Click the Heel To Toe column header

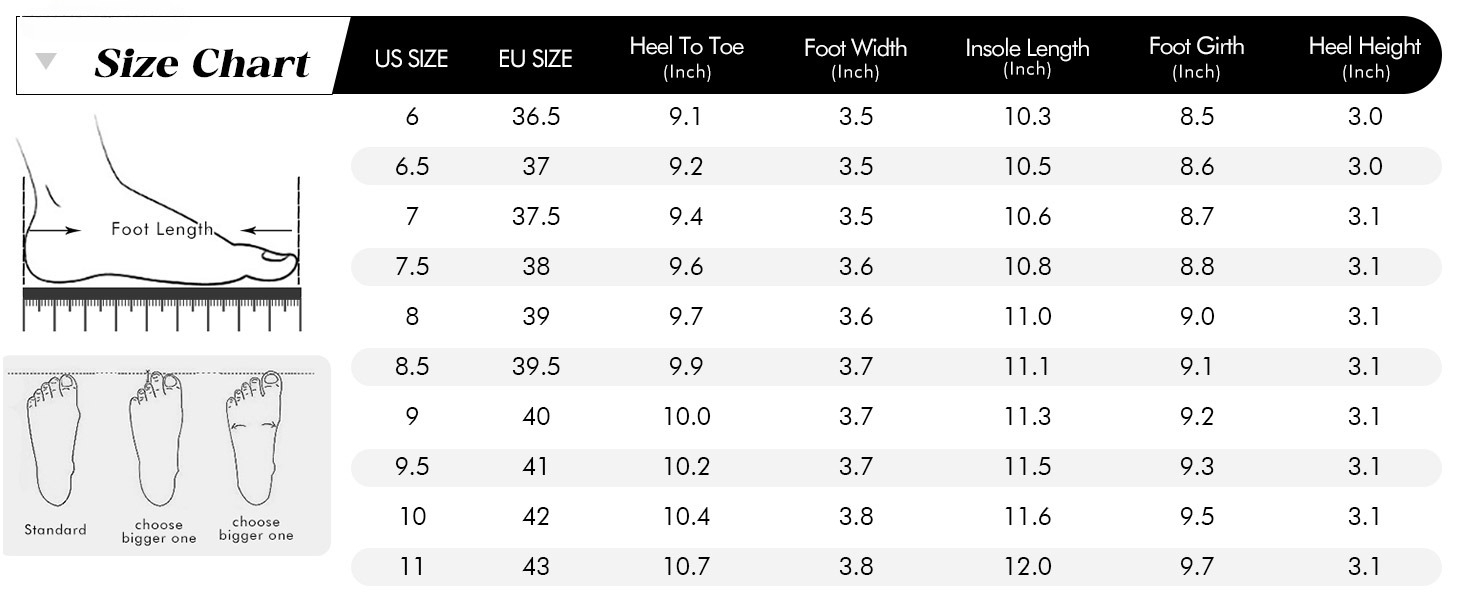tap(687, 58)
